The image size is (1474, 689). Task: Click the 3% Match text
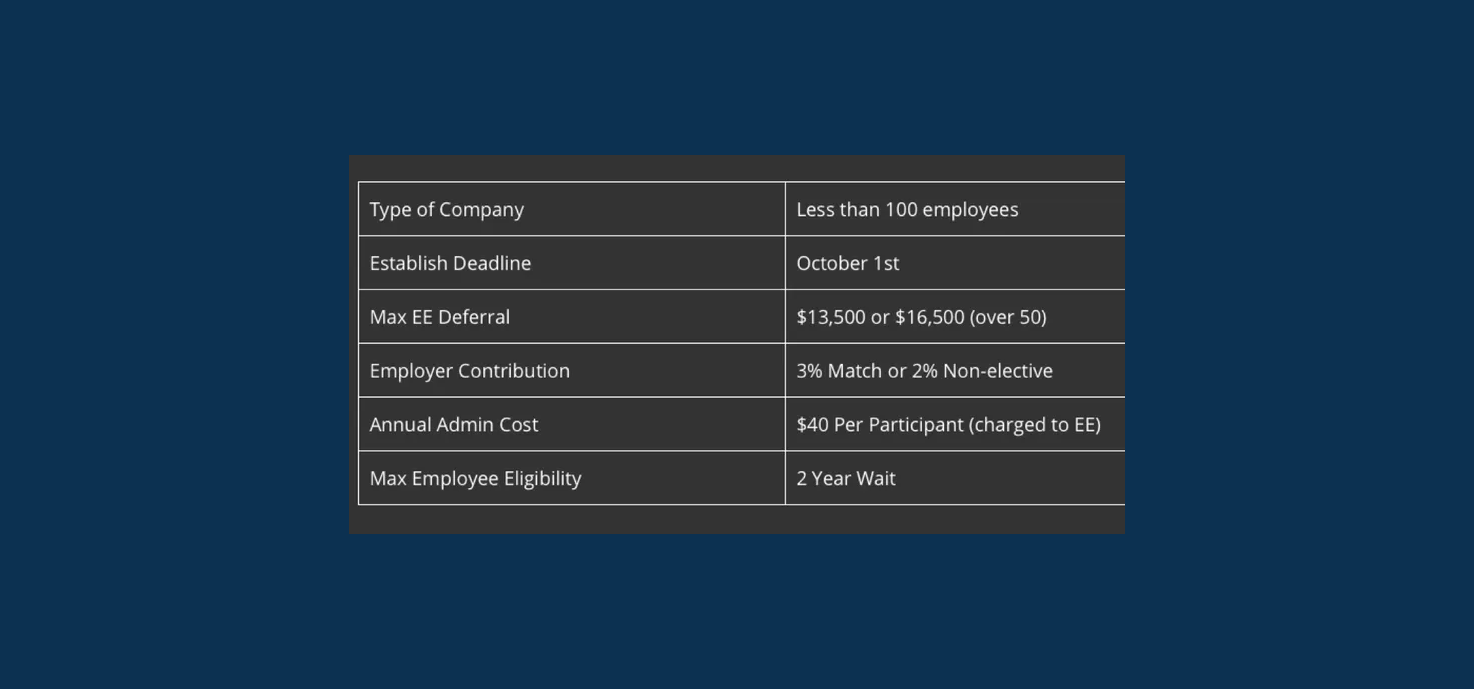click(x=839, y=371)
